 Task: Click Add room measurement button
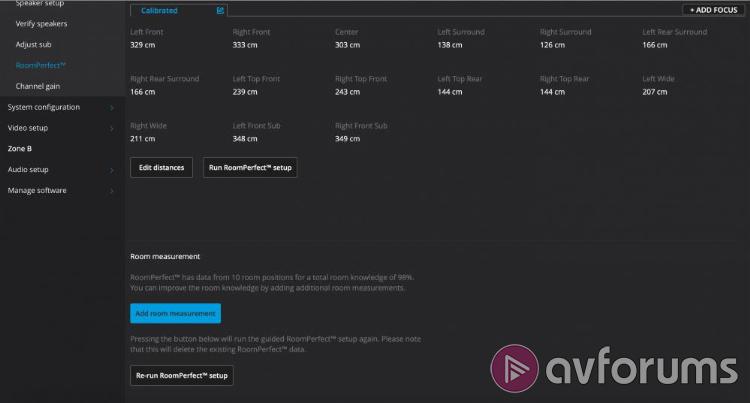click(176, 313)
